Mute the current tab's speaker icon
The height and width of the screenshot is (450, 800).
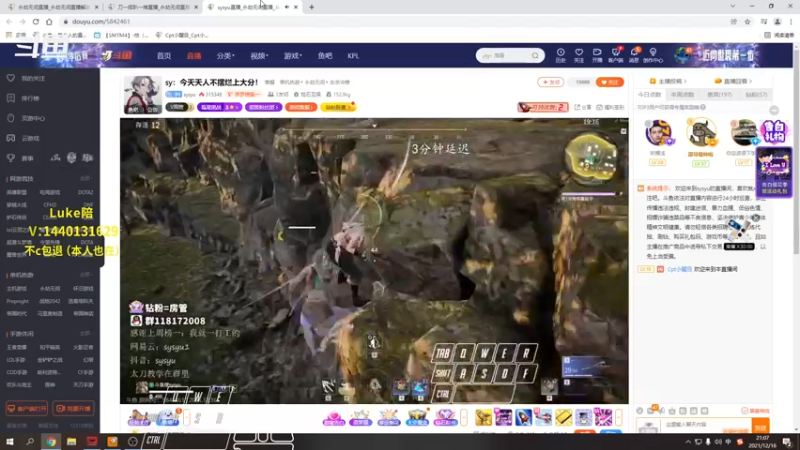click(x=286, y=7)
